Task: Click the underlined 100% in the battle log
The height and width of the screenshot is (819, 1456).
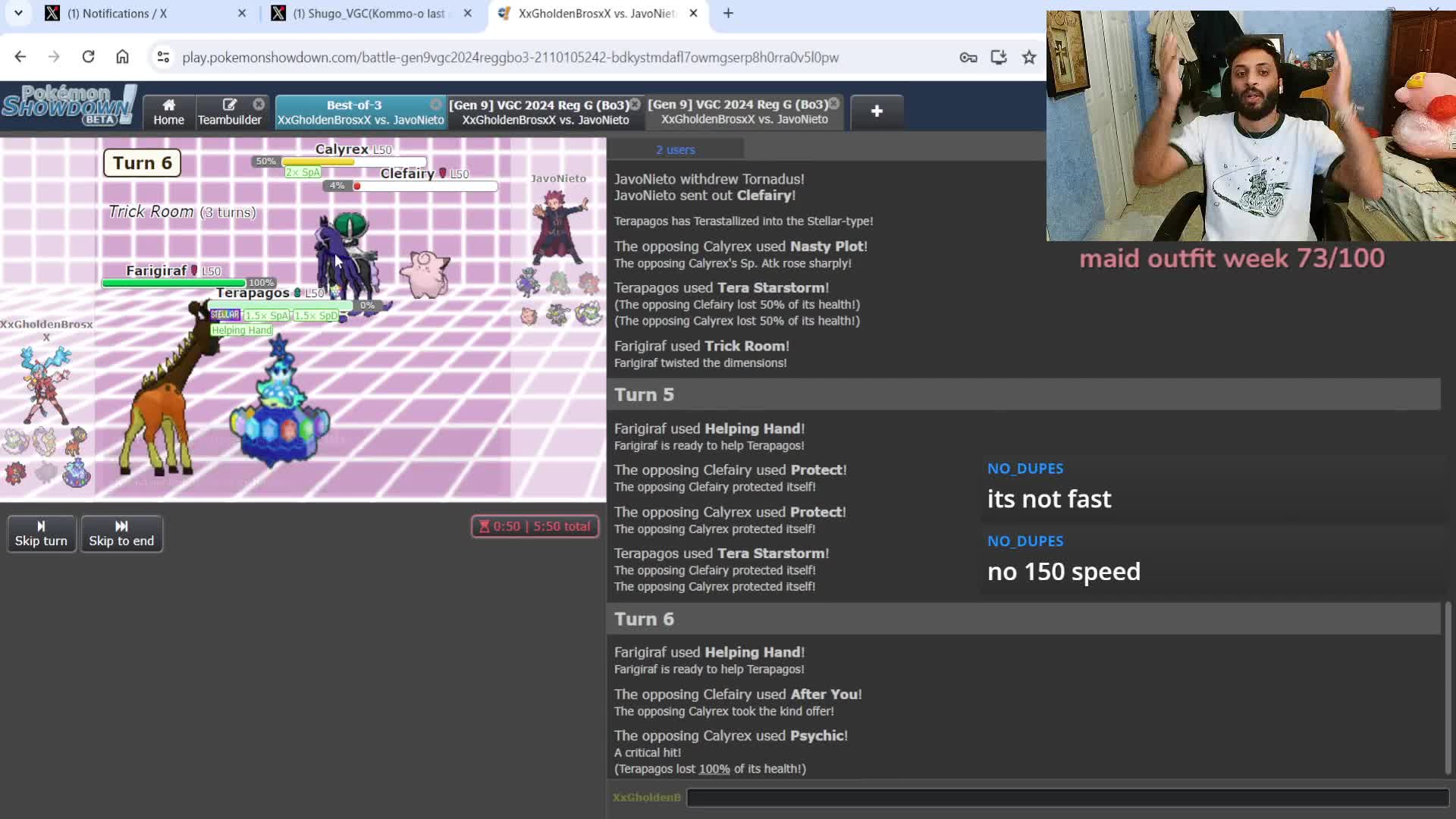Action: pyautogui.click(x=714, y=769)
